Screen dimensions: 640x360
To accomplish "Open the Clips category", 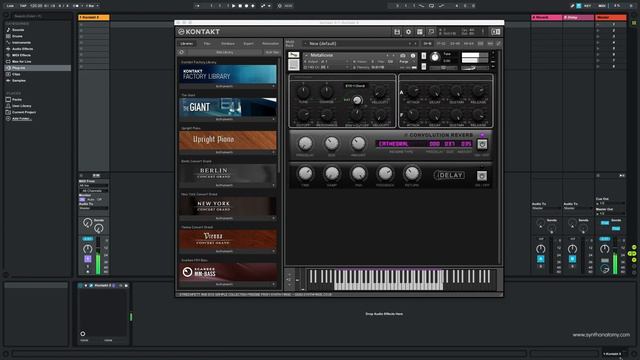I will click(x=16, y=74).
